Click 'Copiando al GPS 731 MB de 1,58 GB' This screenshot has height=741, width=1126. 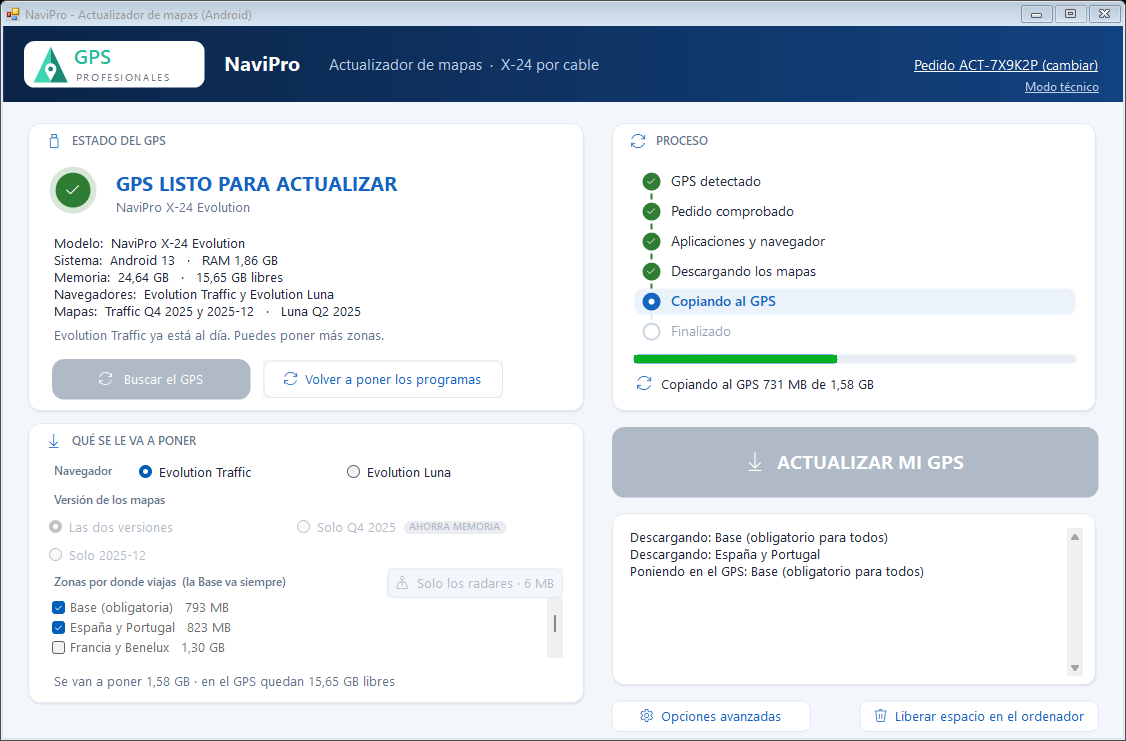click(767, 385)
